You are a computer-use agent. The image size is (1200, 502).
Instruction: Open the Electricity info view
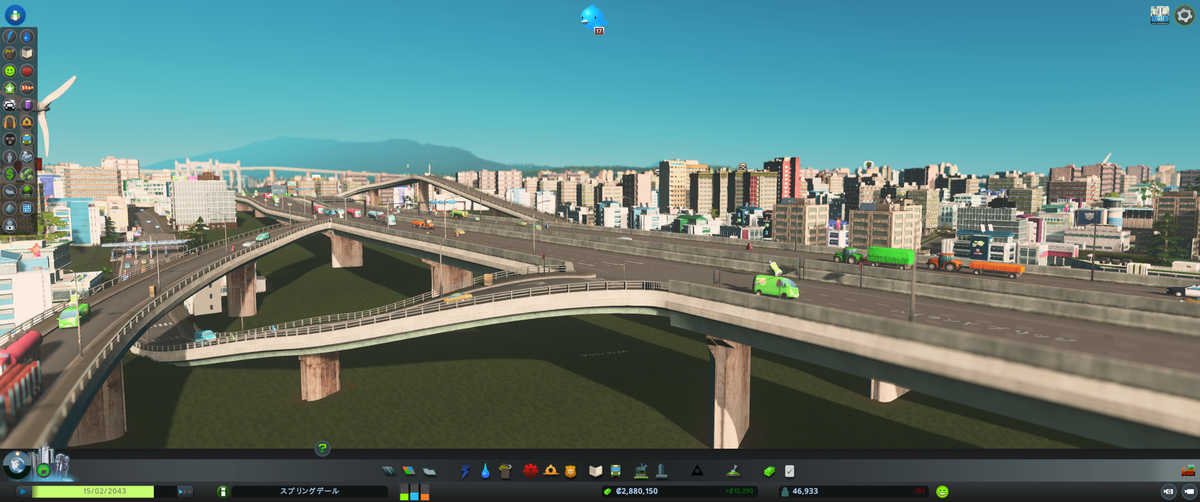(x=10, y=36)
